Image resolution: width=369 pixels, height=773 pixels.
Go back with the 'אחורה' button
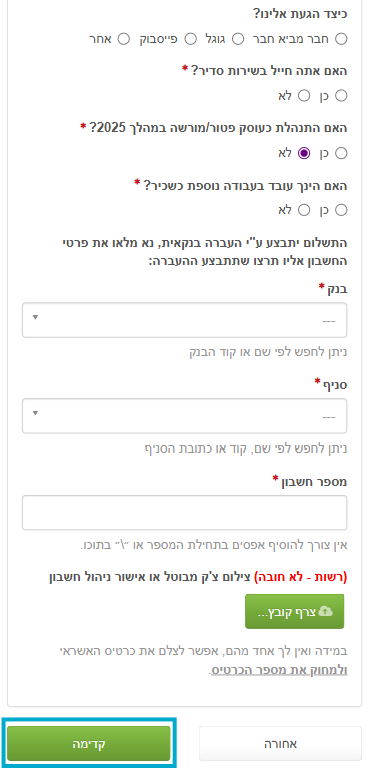click(x=280, y=743)
